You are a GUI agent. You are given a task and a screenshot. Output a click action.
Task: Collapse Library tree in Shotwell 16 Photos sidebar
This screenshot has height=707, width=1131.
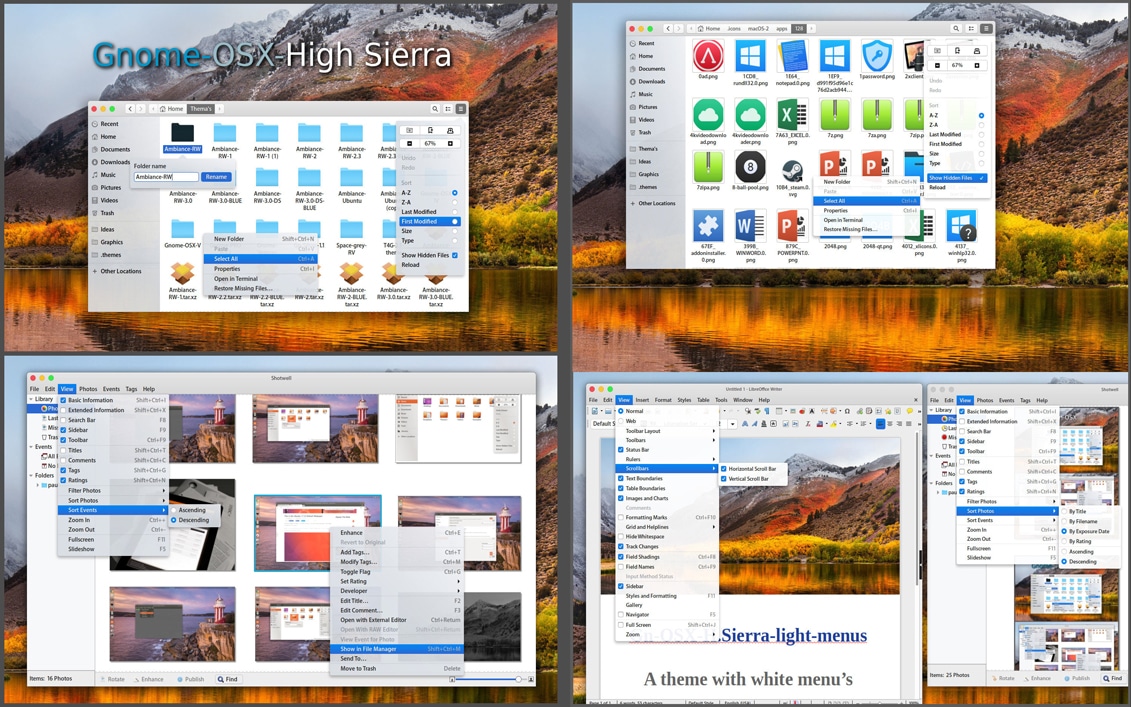click(x=31, y=399)
